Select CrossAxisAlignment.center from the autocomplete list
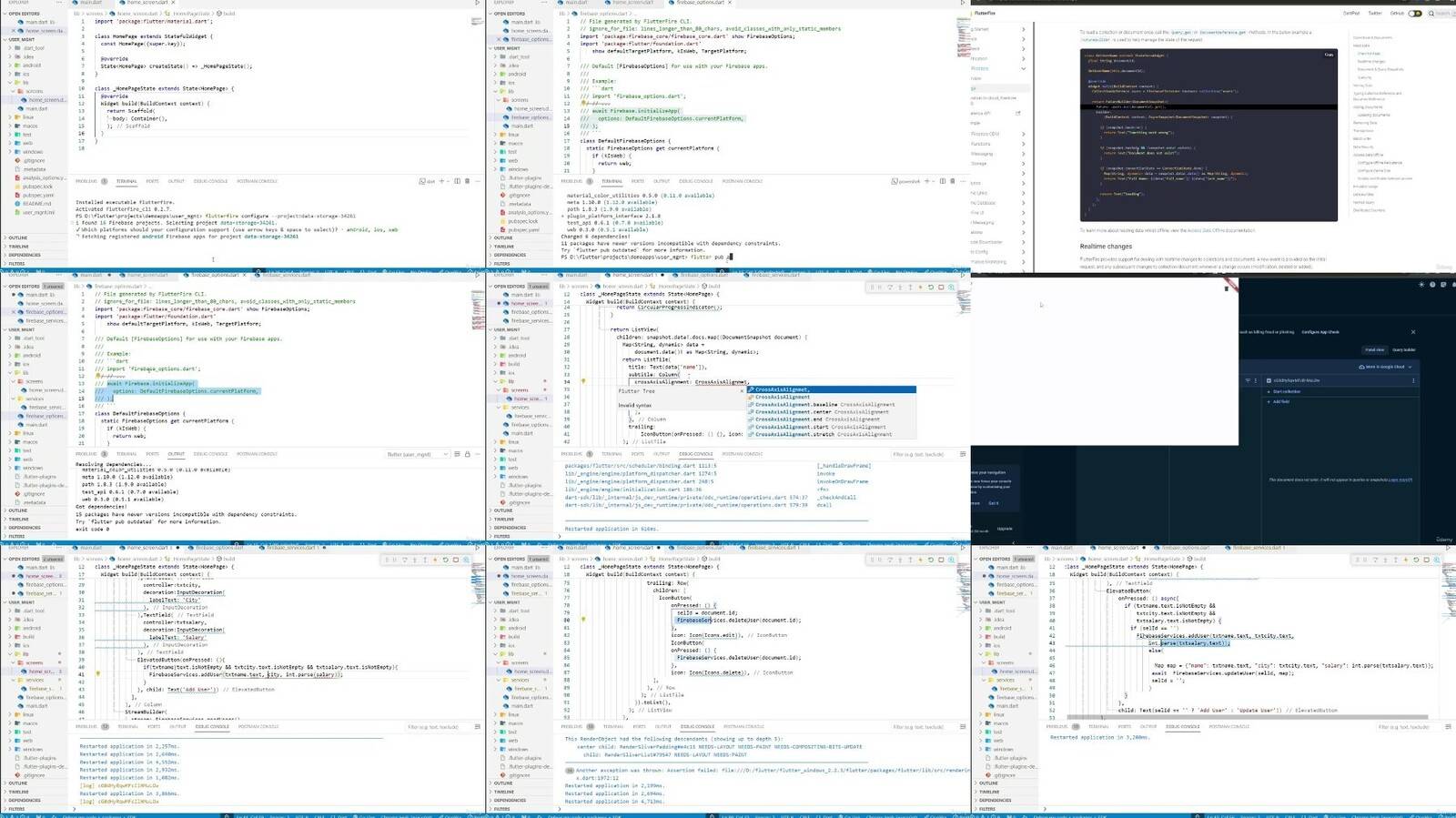1456x818 pixels. pyautogui.click(x=832, y=411)
